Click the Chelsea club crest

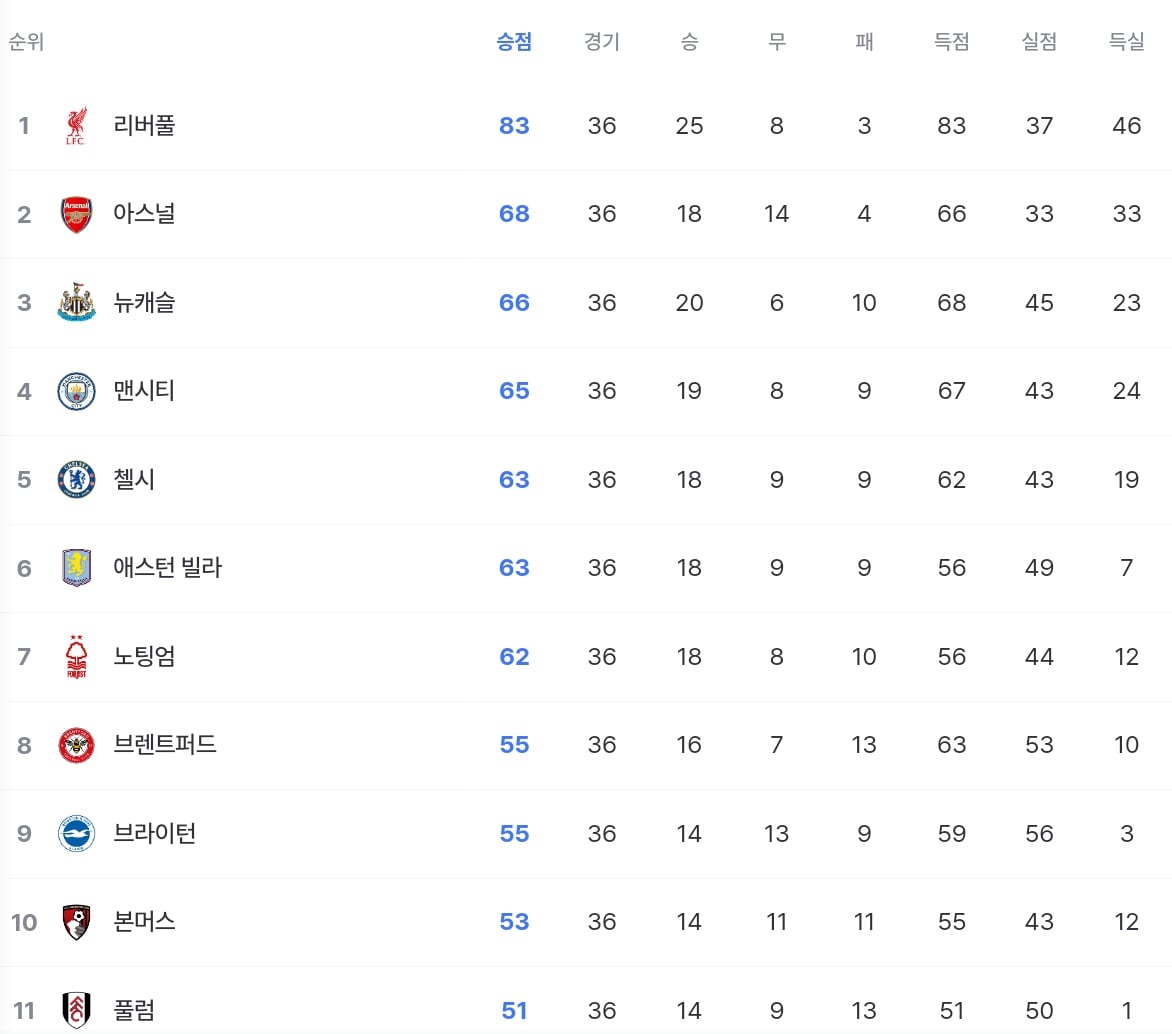[76, 479]
